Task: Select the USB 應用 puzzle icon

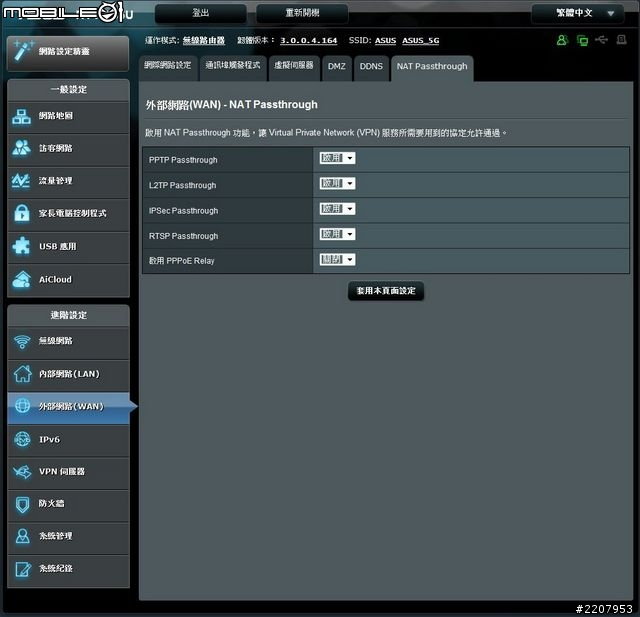Action: click(x=22, y=246)
